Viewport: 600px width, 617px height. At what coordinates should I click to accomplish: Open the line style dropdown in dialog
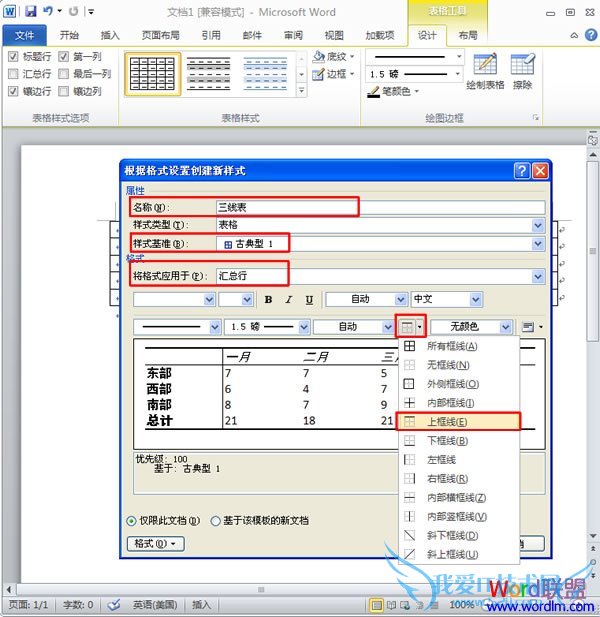tap(215, 327)
